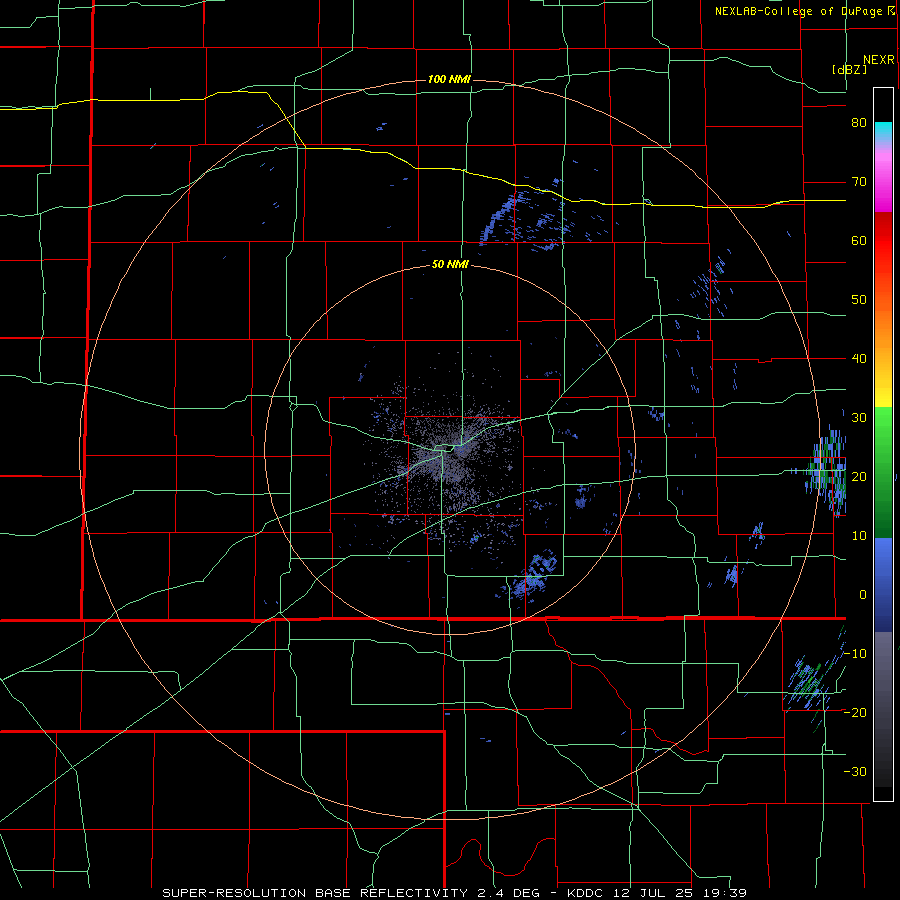Click the 70 value on the dBZ scale
Screen dimensions: 900x900
click(x=859, y=182)
